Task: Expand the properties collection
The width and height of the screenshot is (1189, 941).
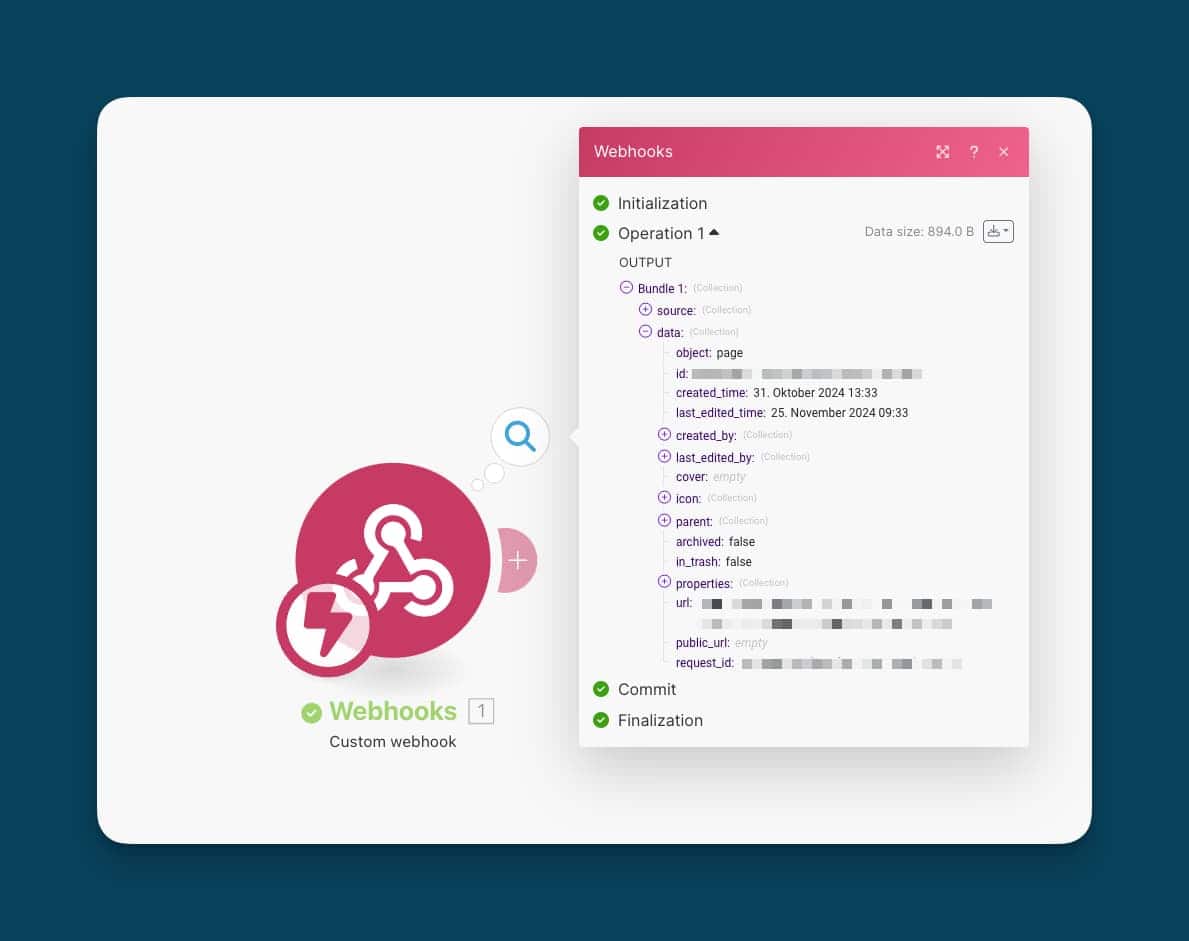Action: (x=664, y=582)
